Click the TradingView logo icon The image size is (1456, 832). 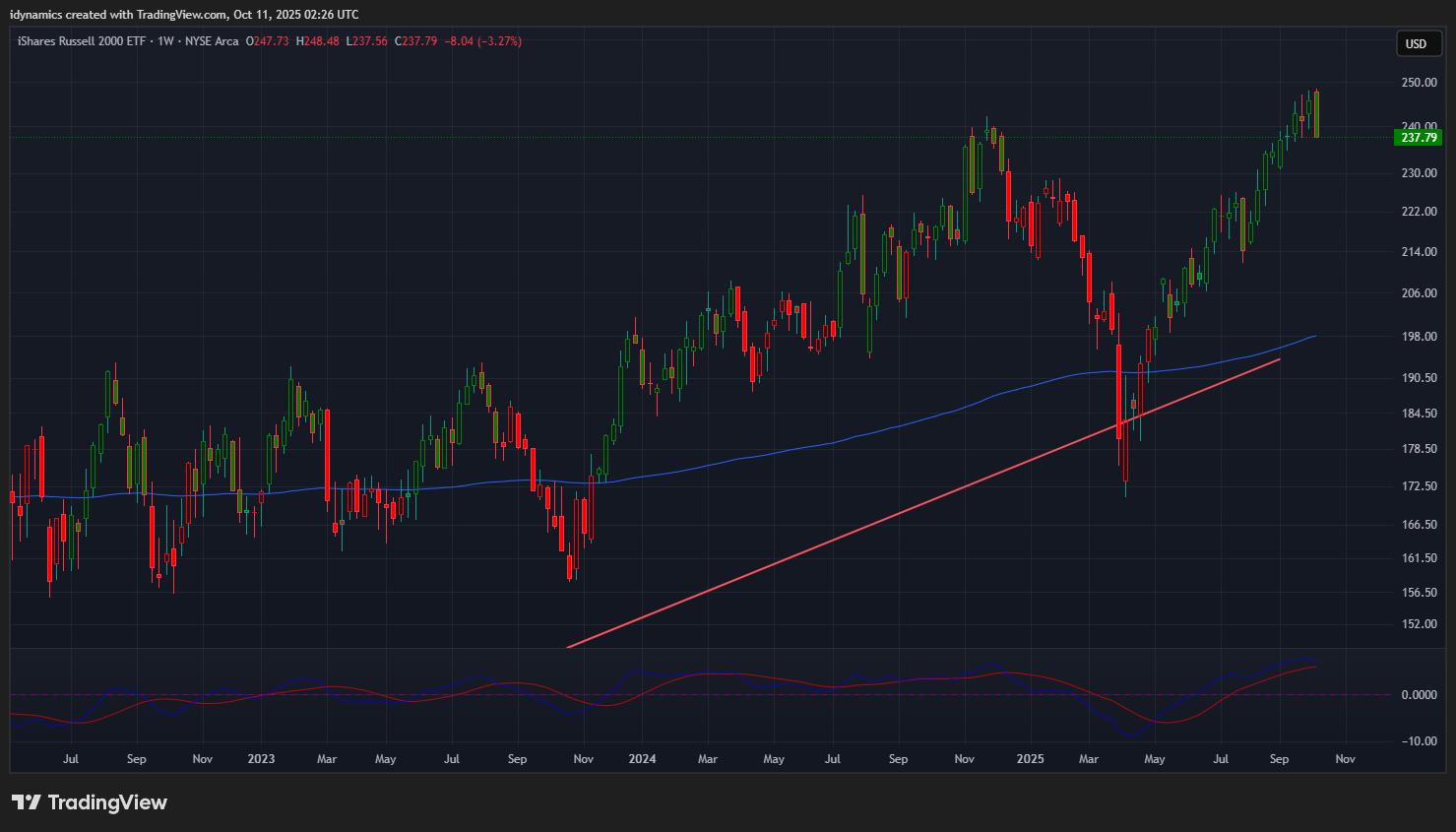coord(27,802)
